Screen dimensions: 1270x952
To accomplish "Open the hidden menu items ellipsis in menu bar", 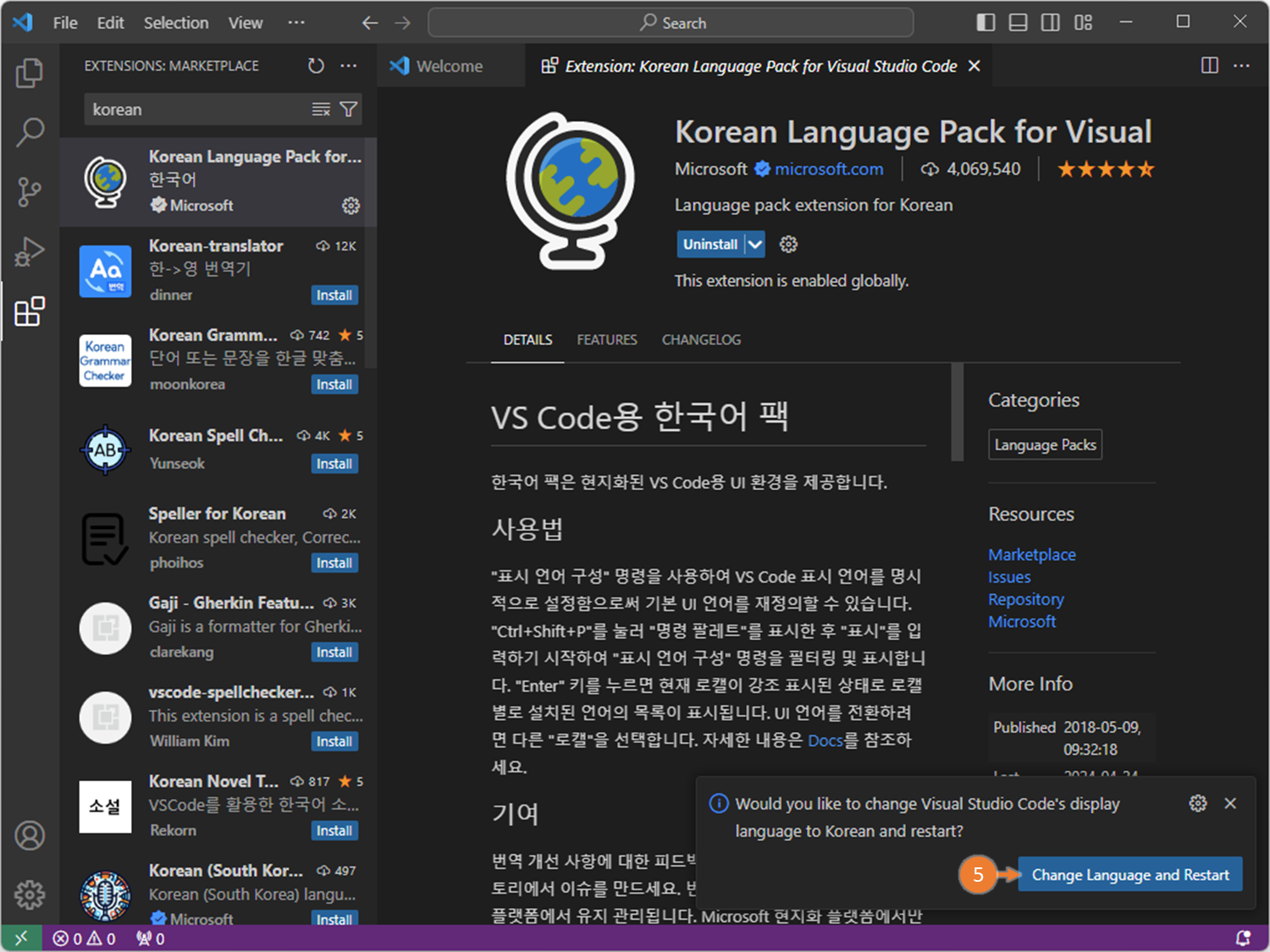I will pos(296,23).
